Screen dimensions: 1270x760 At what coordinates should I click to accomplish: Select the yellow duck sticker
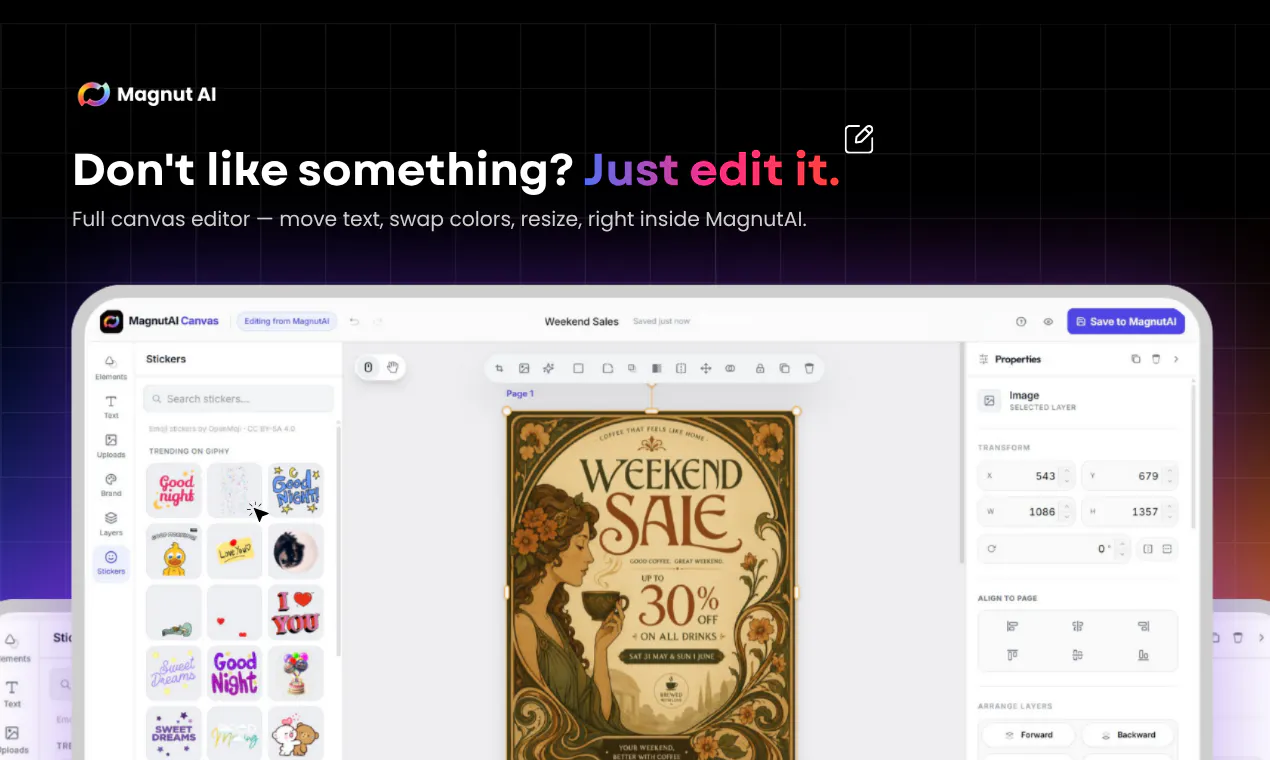[174, 551]
